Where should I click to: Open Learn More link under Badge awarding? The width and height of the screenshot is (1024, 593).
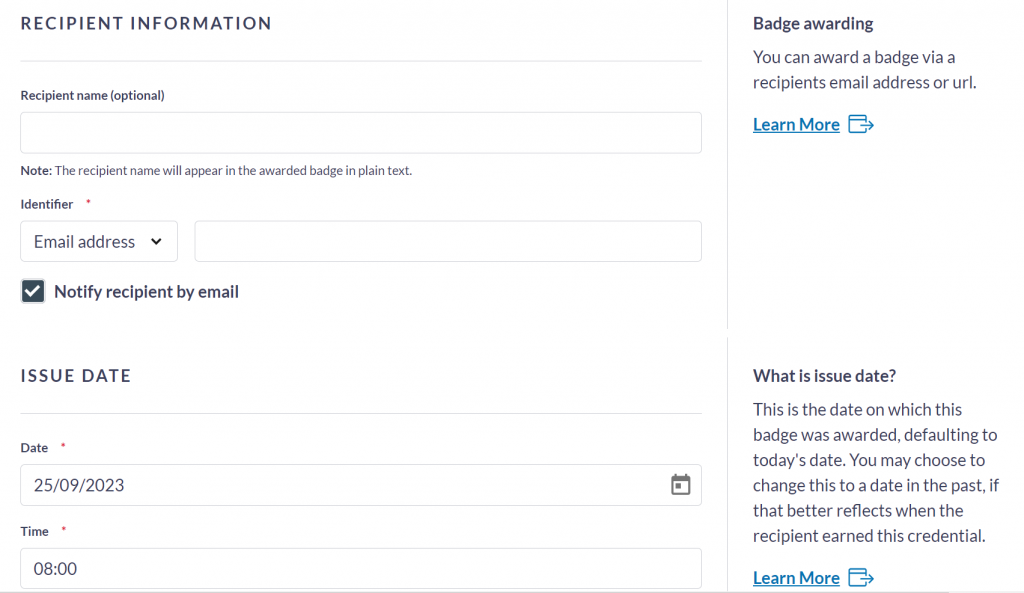[x=796, y=124]
